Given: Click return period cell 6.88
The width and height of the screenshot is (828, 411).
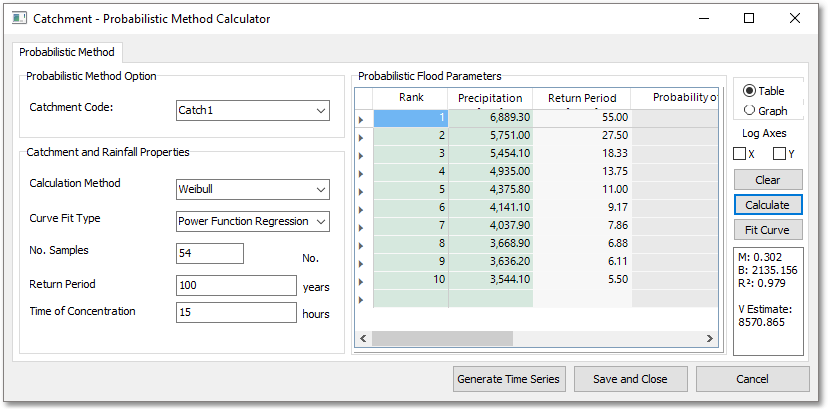Looking at the screenshot, I should point(582,243).
